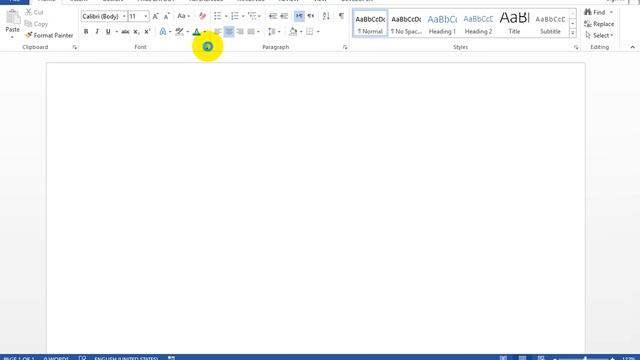Click inside the blank document page
The height and width of the screenshot is (360, 640).
click(316, 208)
